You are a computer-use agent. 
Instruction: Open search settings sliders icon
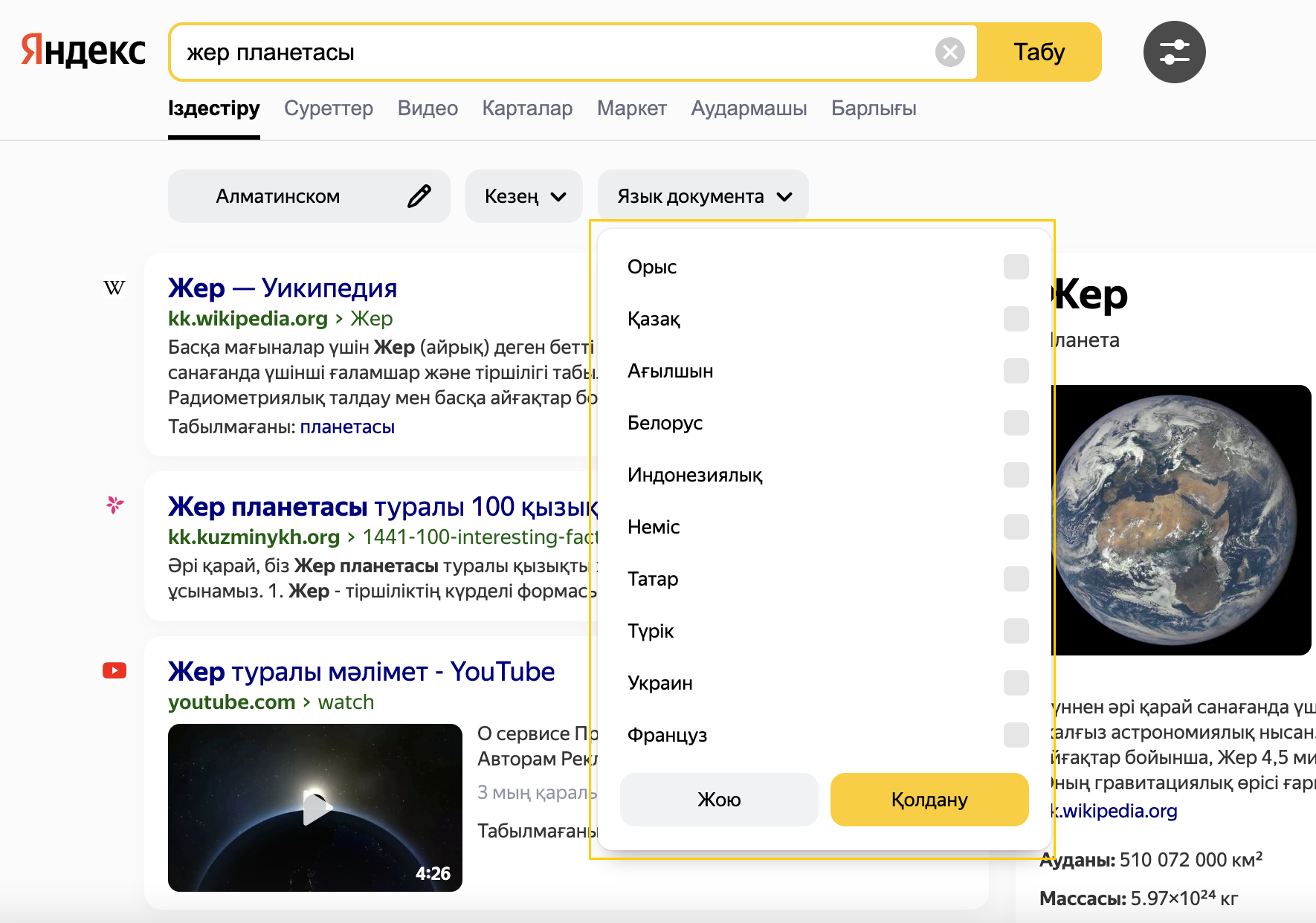[1174, 52]
